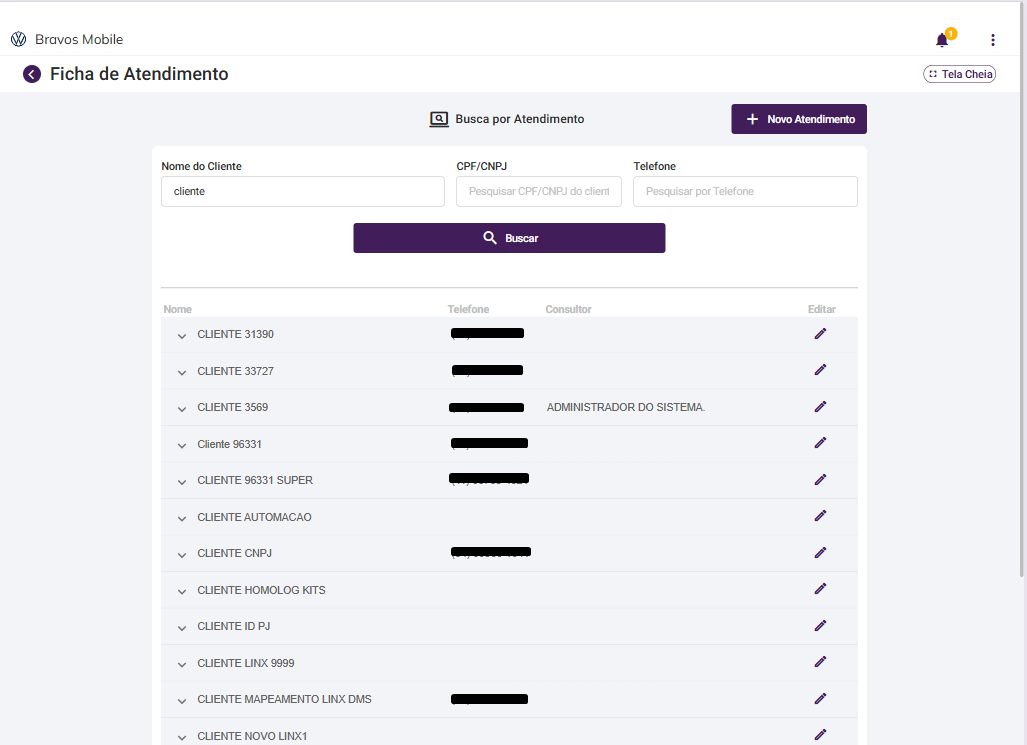Image resolution: width=1027 pixels, height=745 pixels.
Task: Click the Volkswagen logo icon
Action: pyautogui.click(x=18, y=39)
